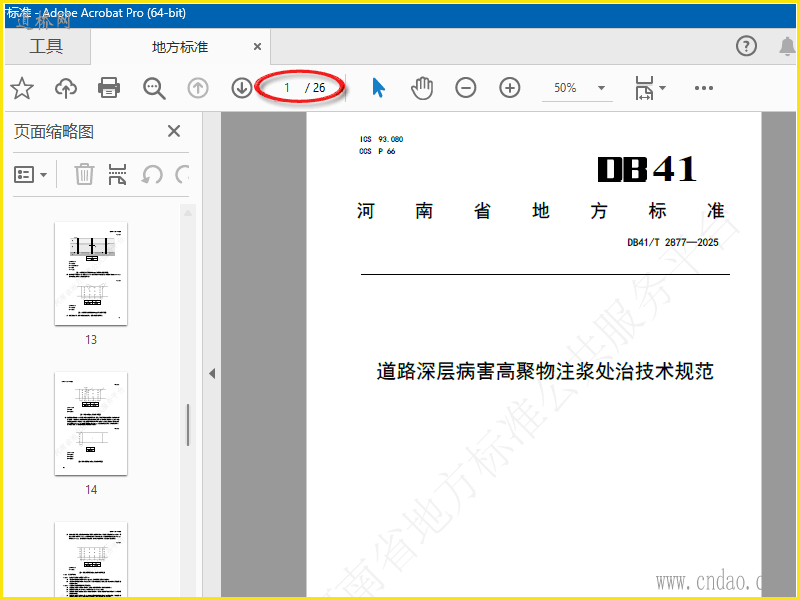The width and height of the screenshot is (800, 600).
Task: Click the title 道路深层病害高聚物注浆处治技术规范
Action: [545, 371]
